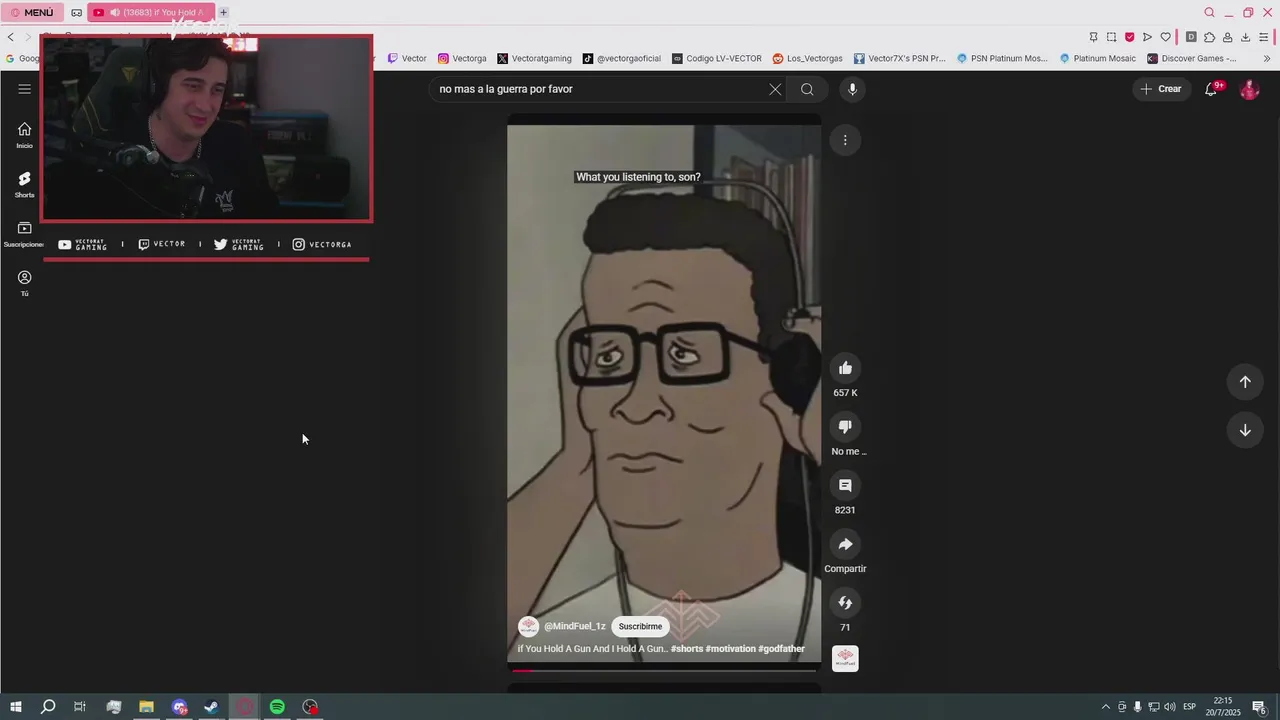This screenshot has width=1280, height=720.
Task: Start voice search with microphone icon
Action: (852, 89)
